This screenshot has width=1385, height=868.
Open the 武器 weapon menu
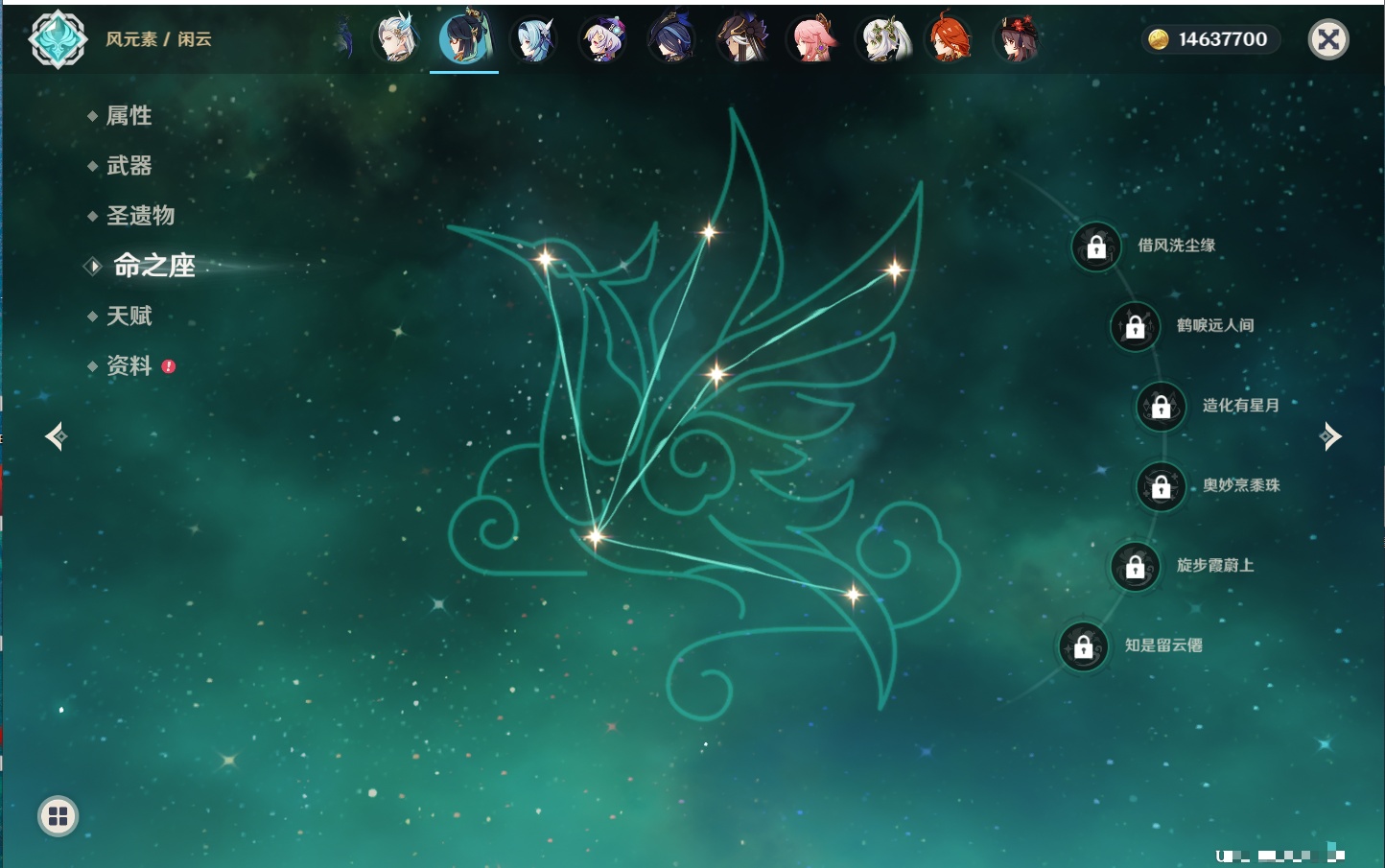129,166
